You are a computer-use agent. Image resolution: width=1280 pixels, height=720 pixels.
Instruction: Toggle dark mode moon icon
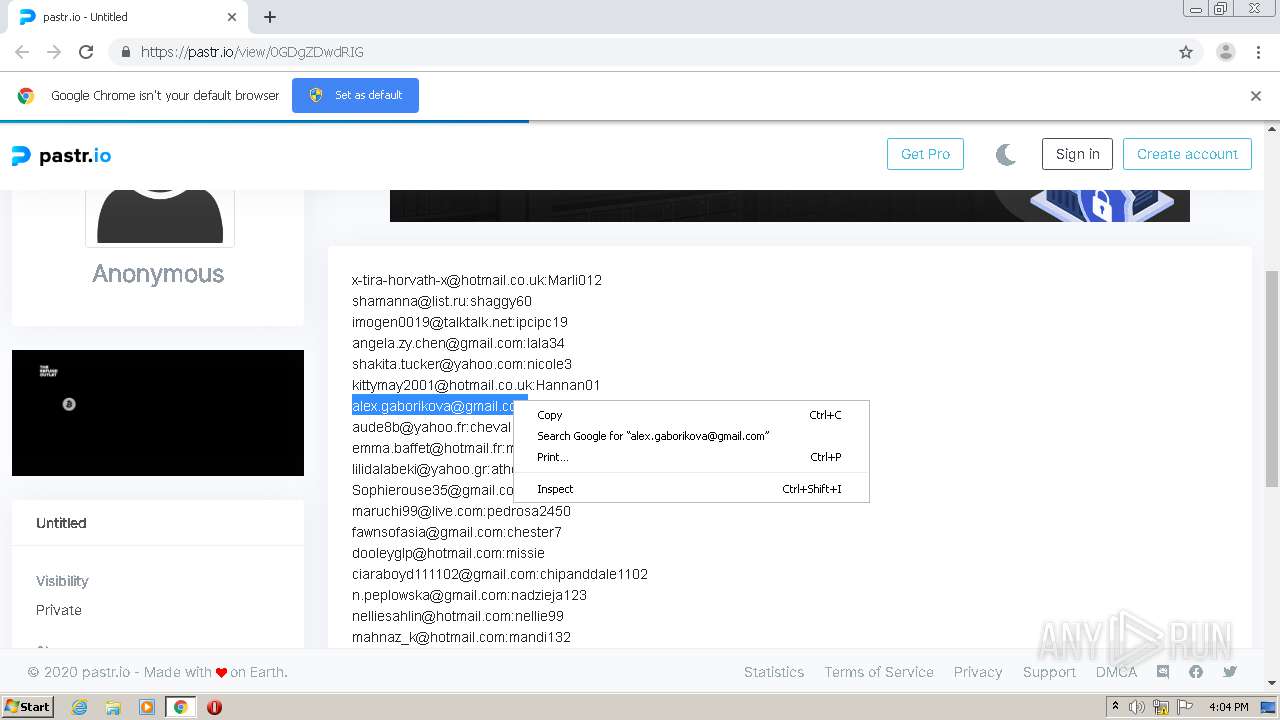click(x=1006, y=154)
